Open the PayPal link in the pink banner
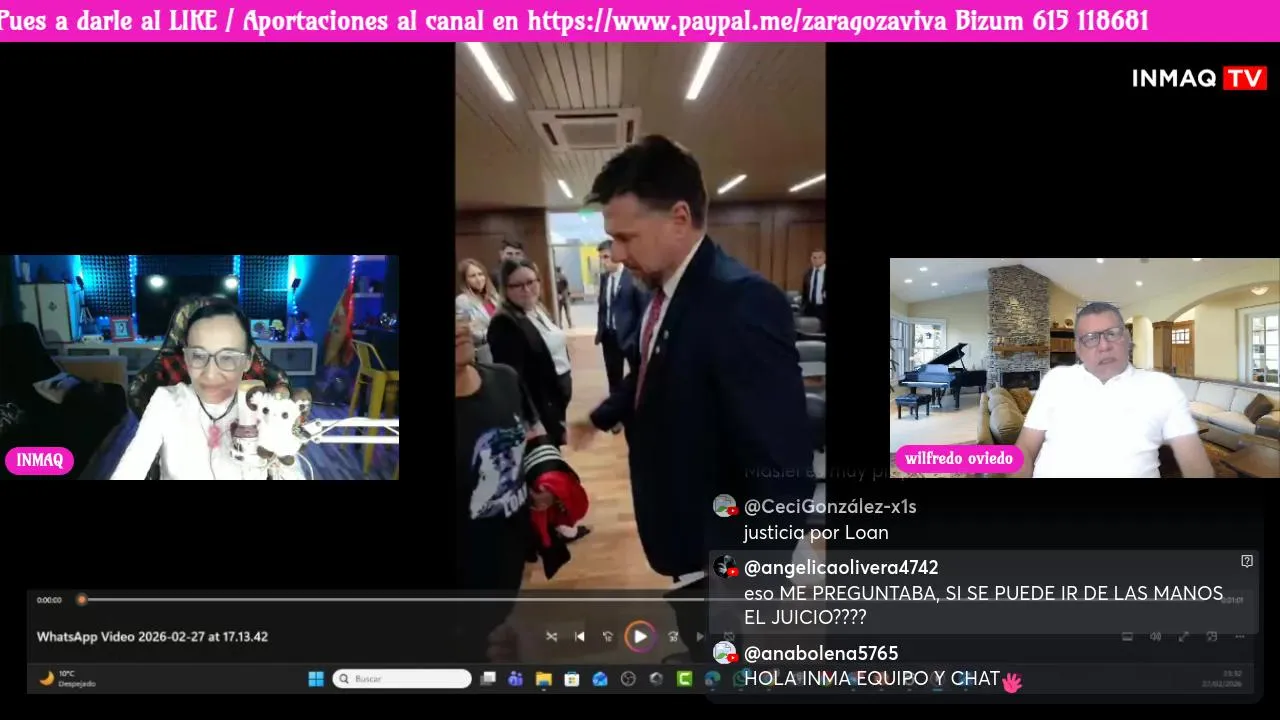 tap(737, 21)
